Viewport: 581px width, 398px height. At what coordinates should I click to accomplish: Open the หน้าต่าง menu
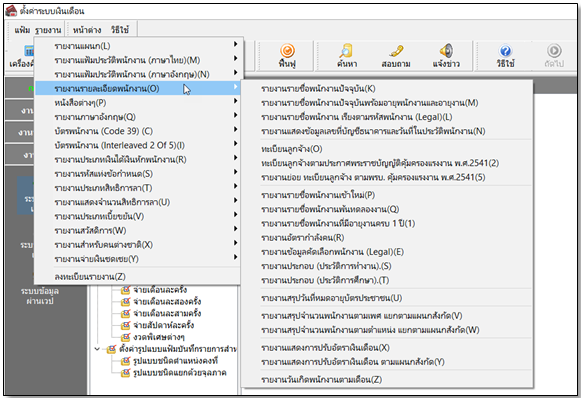(87, 30)
